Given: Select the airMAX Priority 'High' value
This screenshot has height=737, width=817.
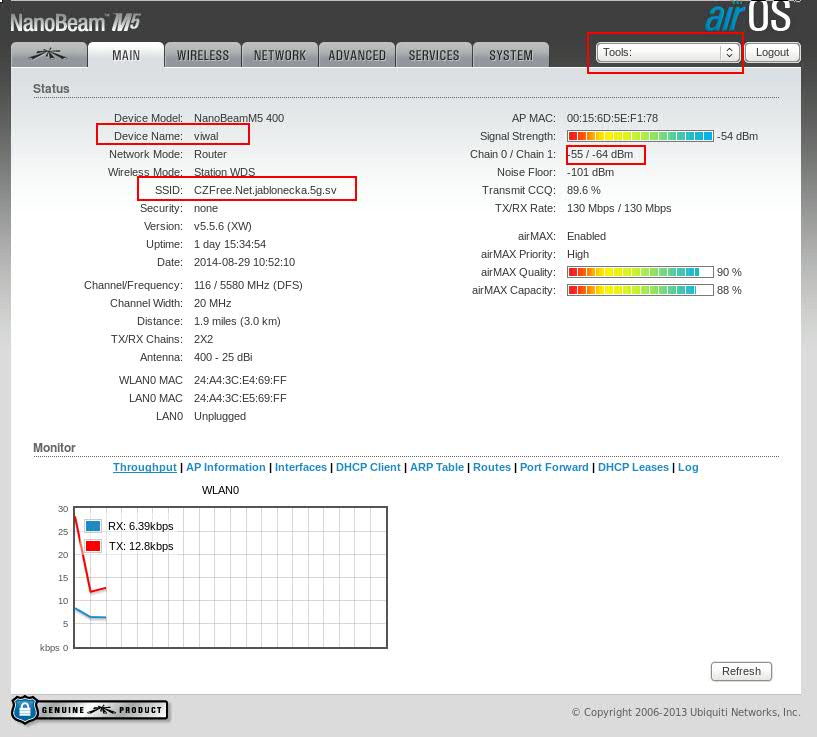Looking at the screenshot, I should tap(578, 254).
